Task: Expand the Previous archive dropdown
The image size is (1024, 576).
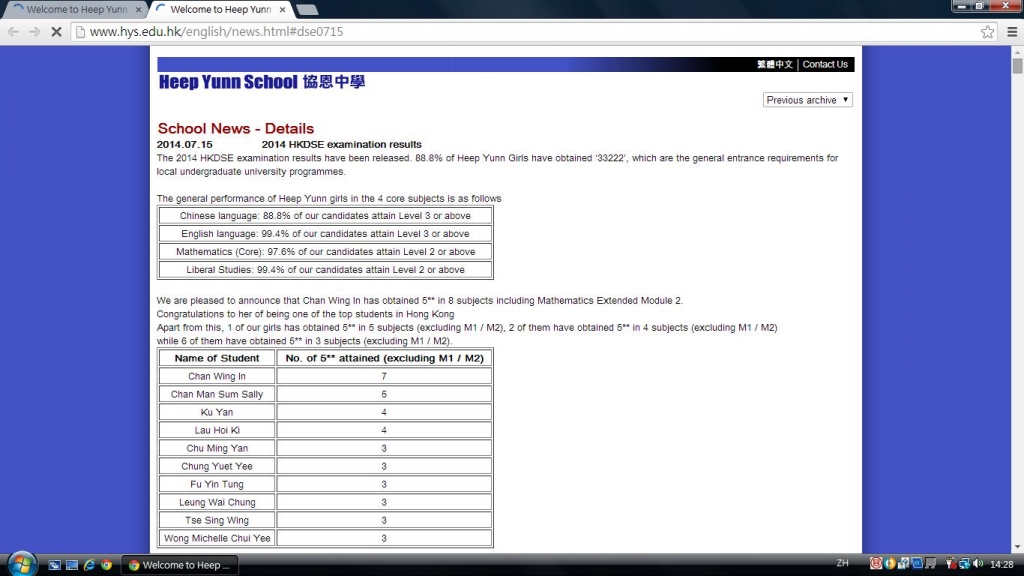Action: (x=808, y=100)
